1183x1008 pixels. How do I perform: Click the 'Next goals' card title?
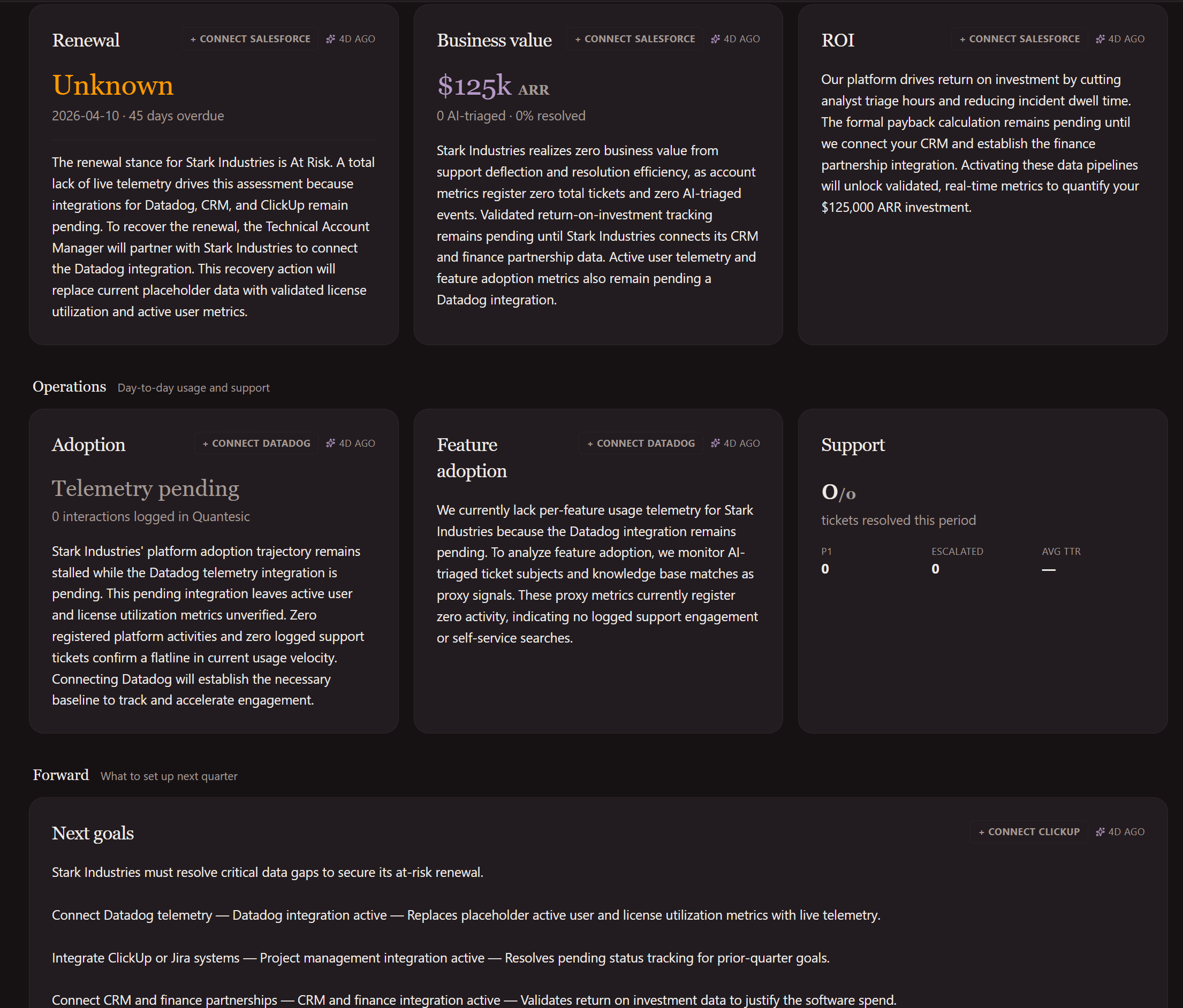pyautogui.click(x=93, y=834)
